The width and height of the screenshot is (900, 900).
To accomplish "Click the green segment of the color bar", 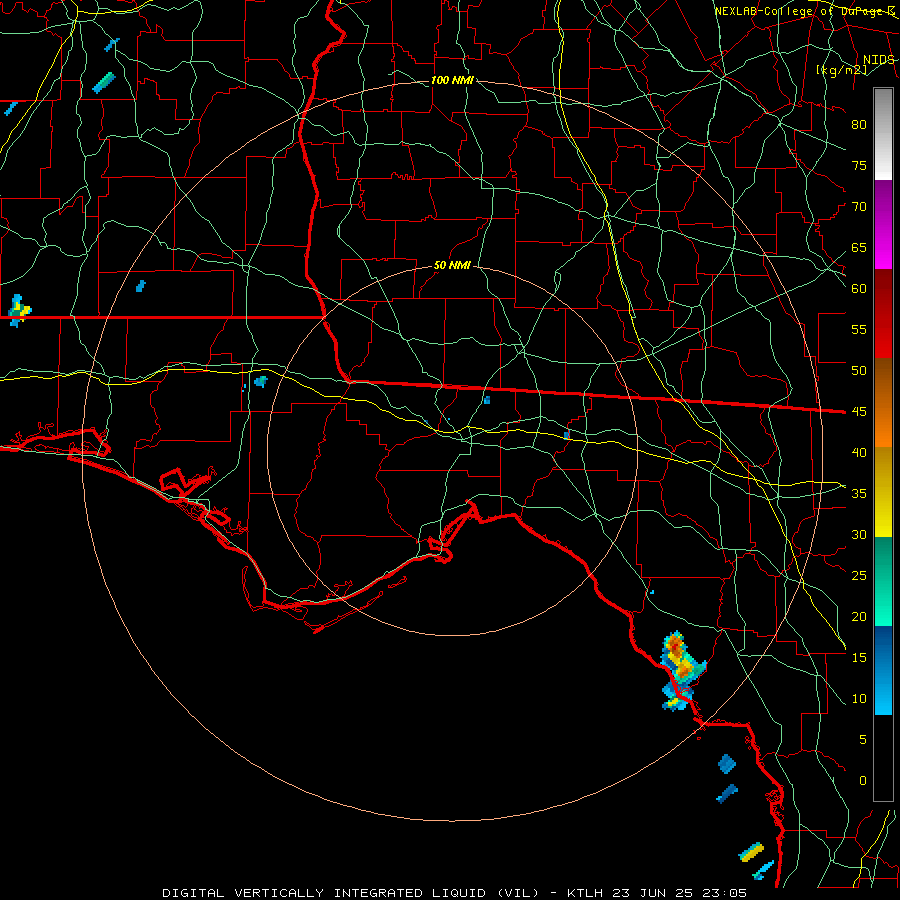I will point(883,581).
